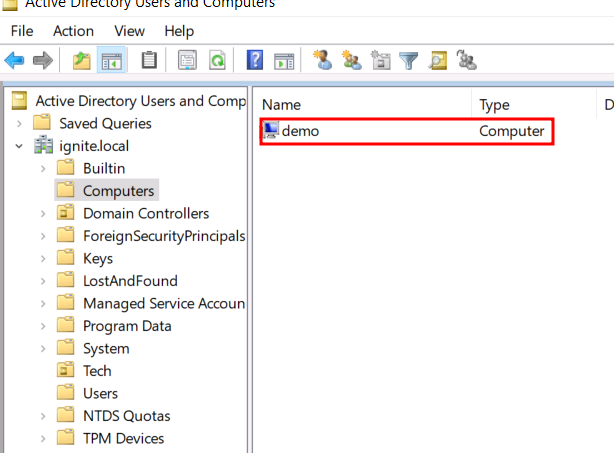Click the clipboard paste toolbar icon
This screenshot has height=453, width=614.
[149, 61]
